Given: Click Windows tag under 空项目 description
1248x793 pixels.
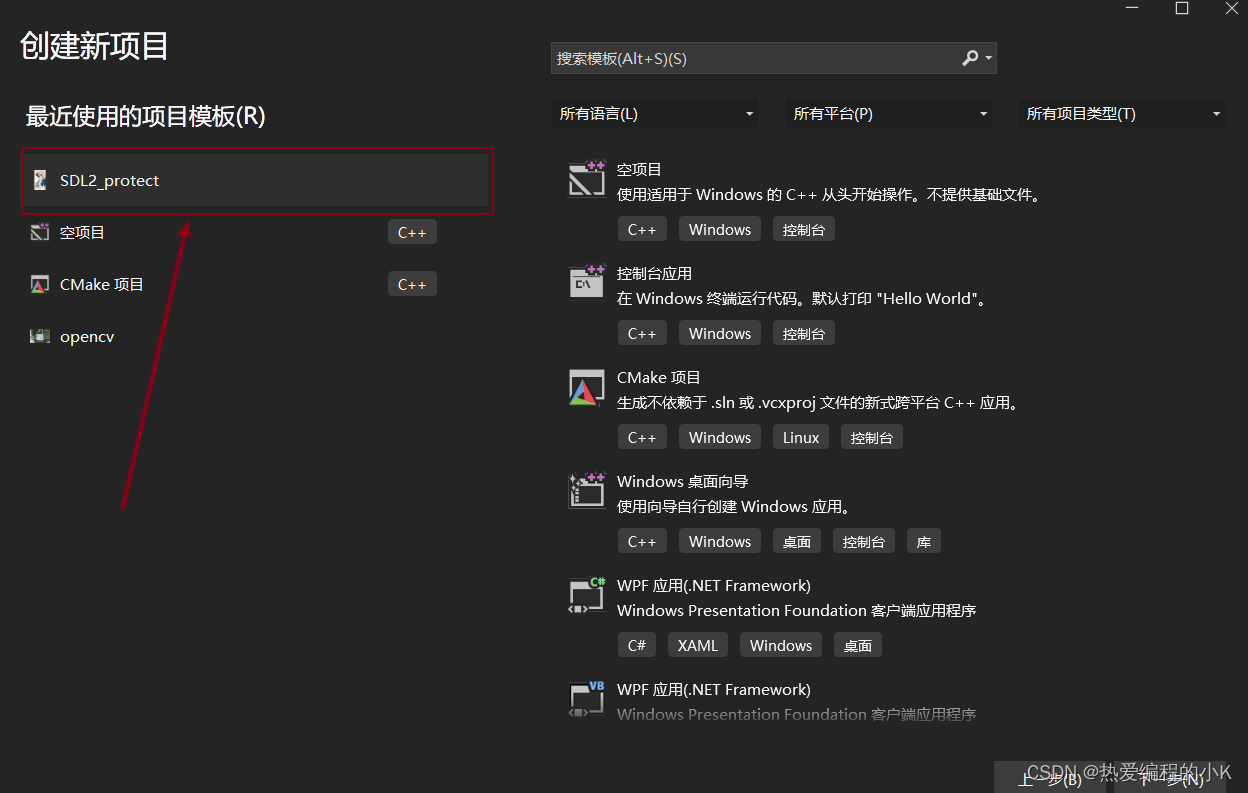Looking at the screenshot, I should click(x=720, y=229).
